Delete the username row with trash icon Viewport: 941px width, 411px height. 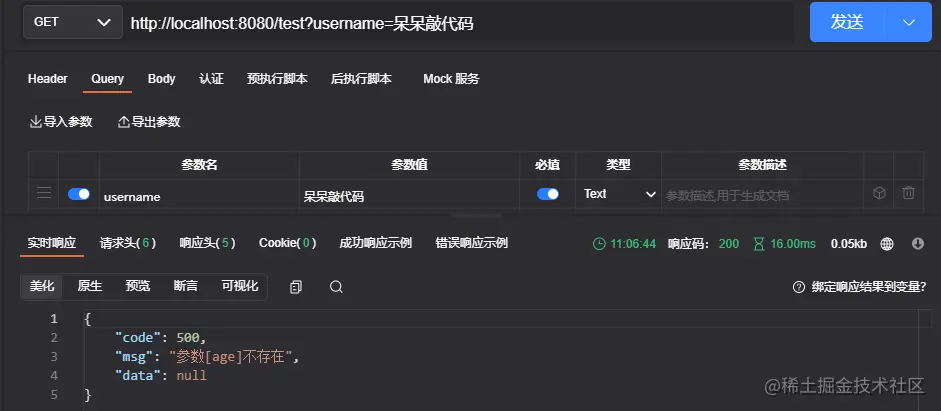coord(909,193)
